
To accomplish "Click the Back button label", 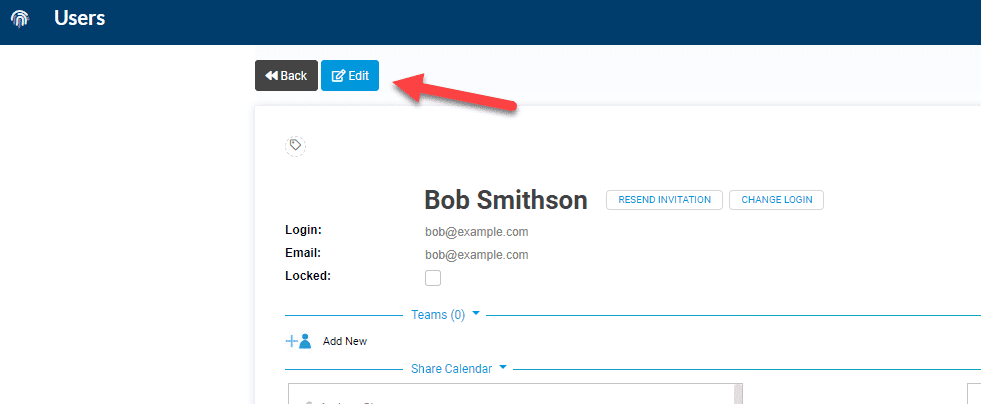I will 293,76.
